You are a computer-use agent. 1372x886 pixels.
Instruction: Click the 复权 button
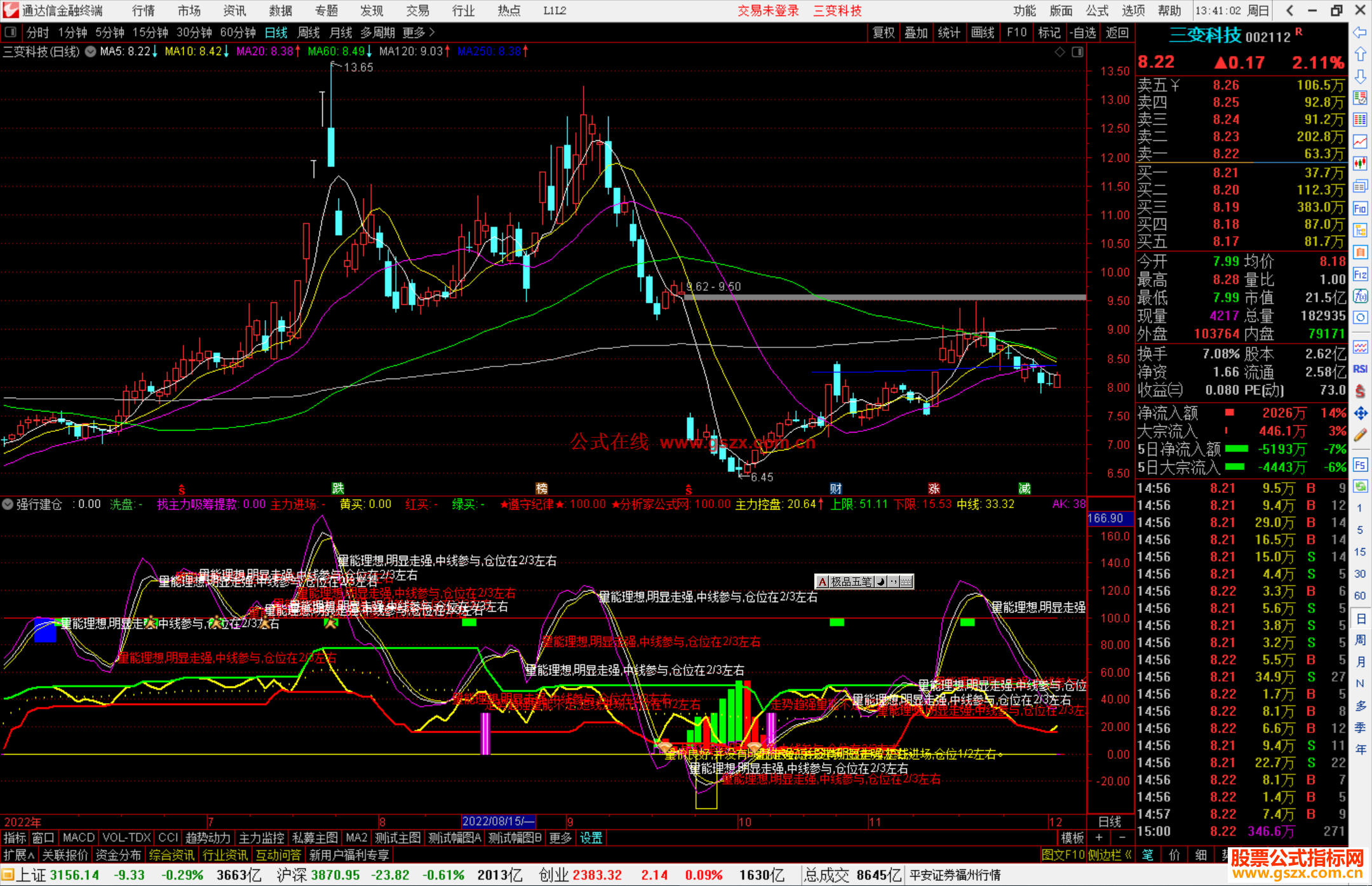coord(884,32)
